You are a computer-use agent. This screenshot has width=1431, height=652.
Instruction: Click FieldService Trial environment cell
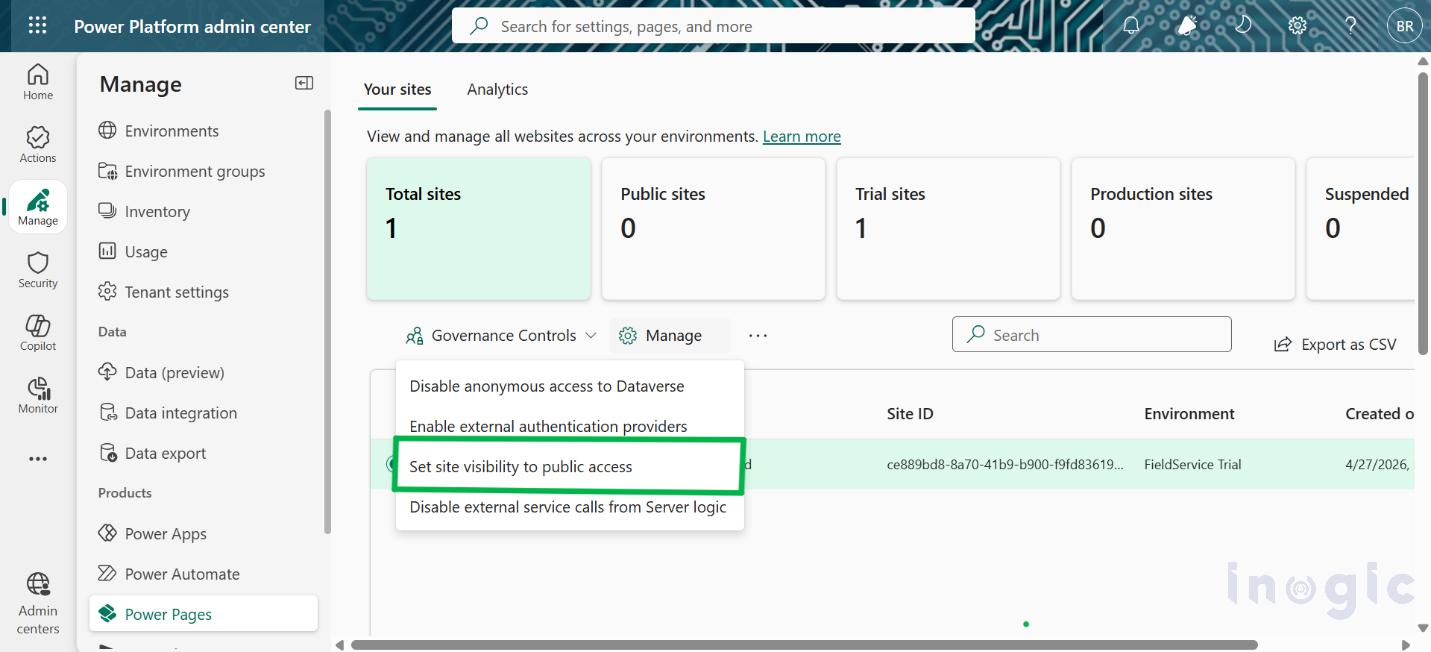click(1192, 464)
